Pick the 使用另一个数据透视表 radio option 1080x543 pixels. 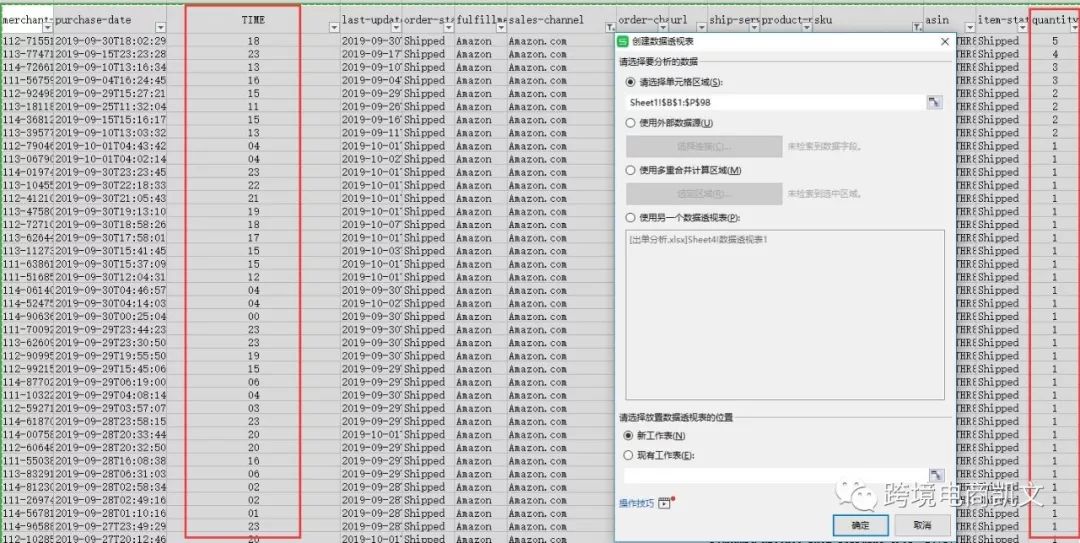click(630, 217)
